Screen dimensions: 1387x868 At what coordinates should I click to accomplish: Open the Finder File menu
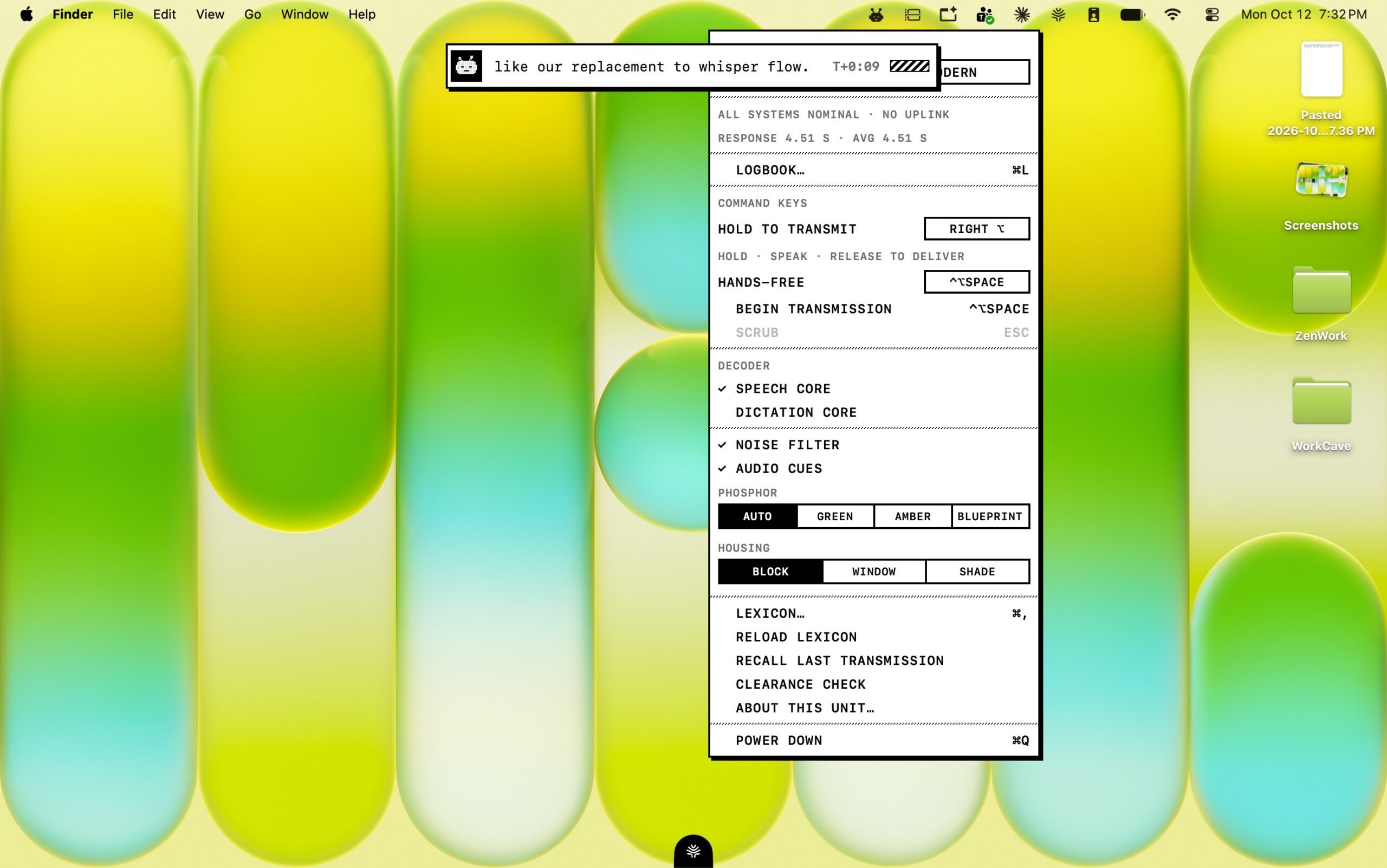click(x=123, y=14)
